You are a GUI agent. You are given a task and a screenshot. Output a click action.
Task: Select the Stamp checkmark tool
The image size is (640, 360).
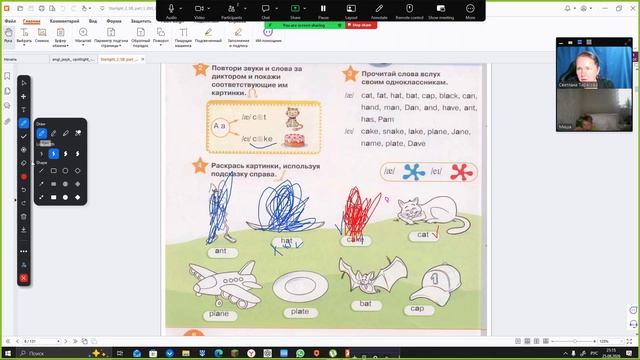[x=24, y=136]
